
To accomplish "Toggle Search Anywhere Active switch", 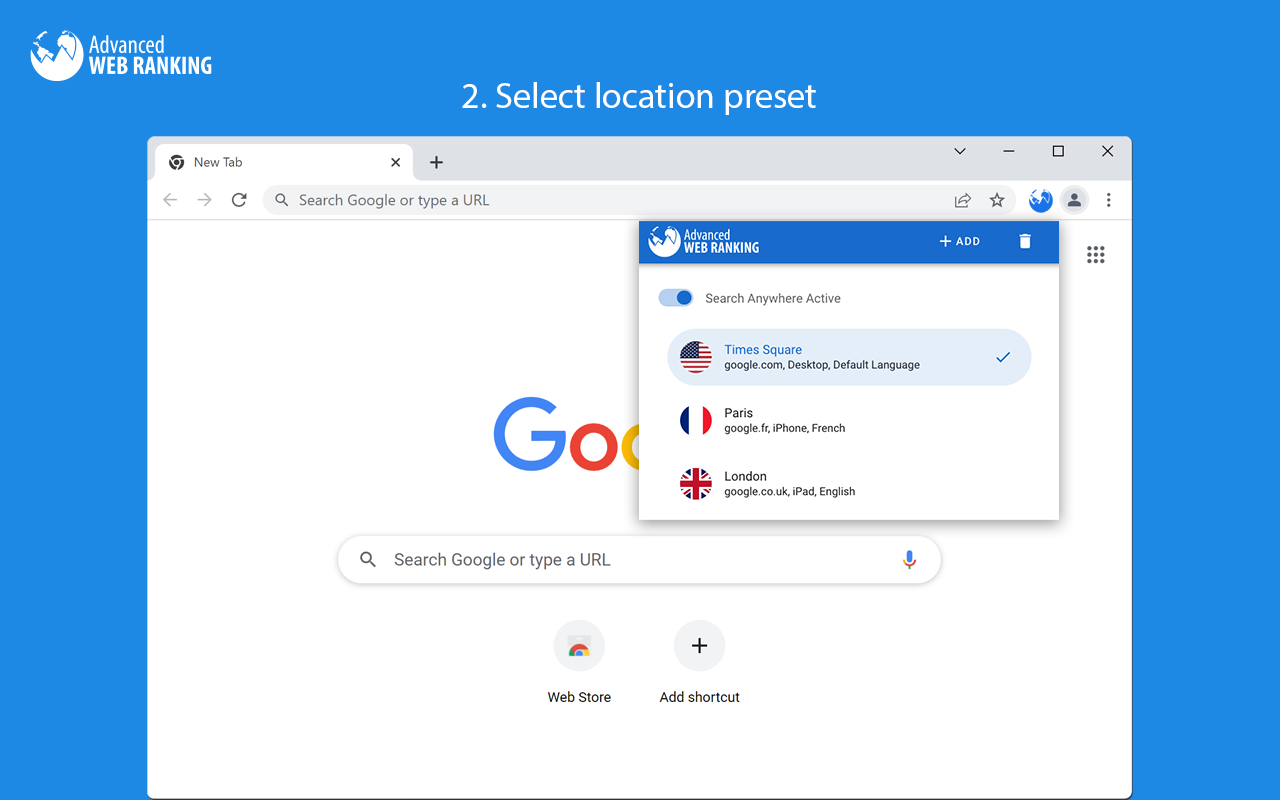I will [x=676, y=298].
